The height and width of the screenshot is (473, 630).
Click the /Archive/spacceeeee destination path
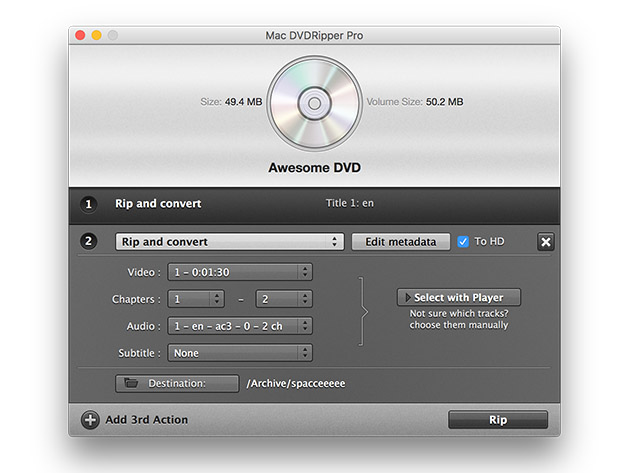click(x=296, y=383)
